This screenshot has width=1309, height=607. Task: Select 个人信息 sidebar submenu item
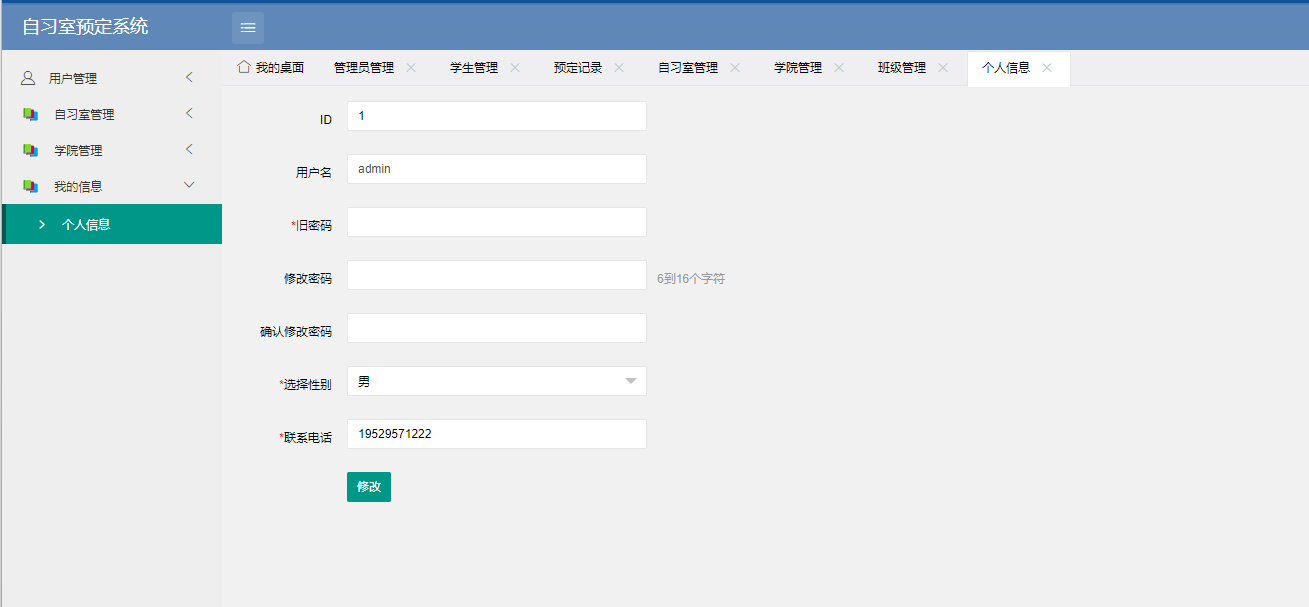[x=112, y=224]
